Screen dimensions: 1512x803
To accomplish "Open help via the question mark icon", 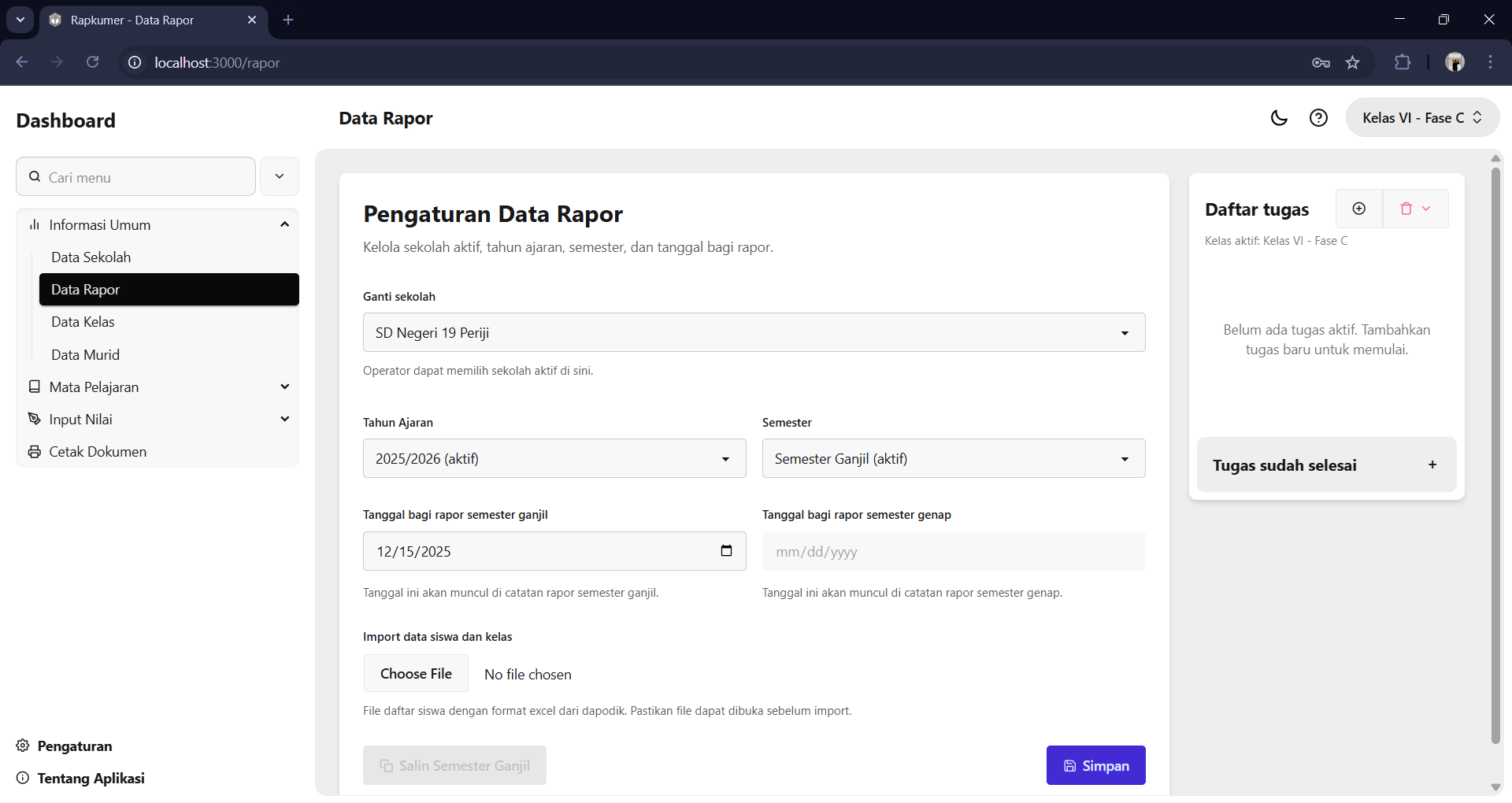I will click(x=1318, y=118).
